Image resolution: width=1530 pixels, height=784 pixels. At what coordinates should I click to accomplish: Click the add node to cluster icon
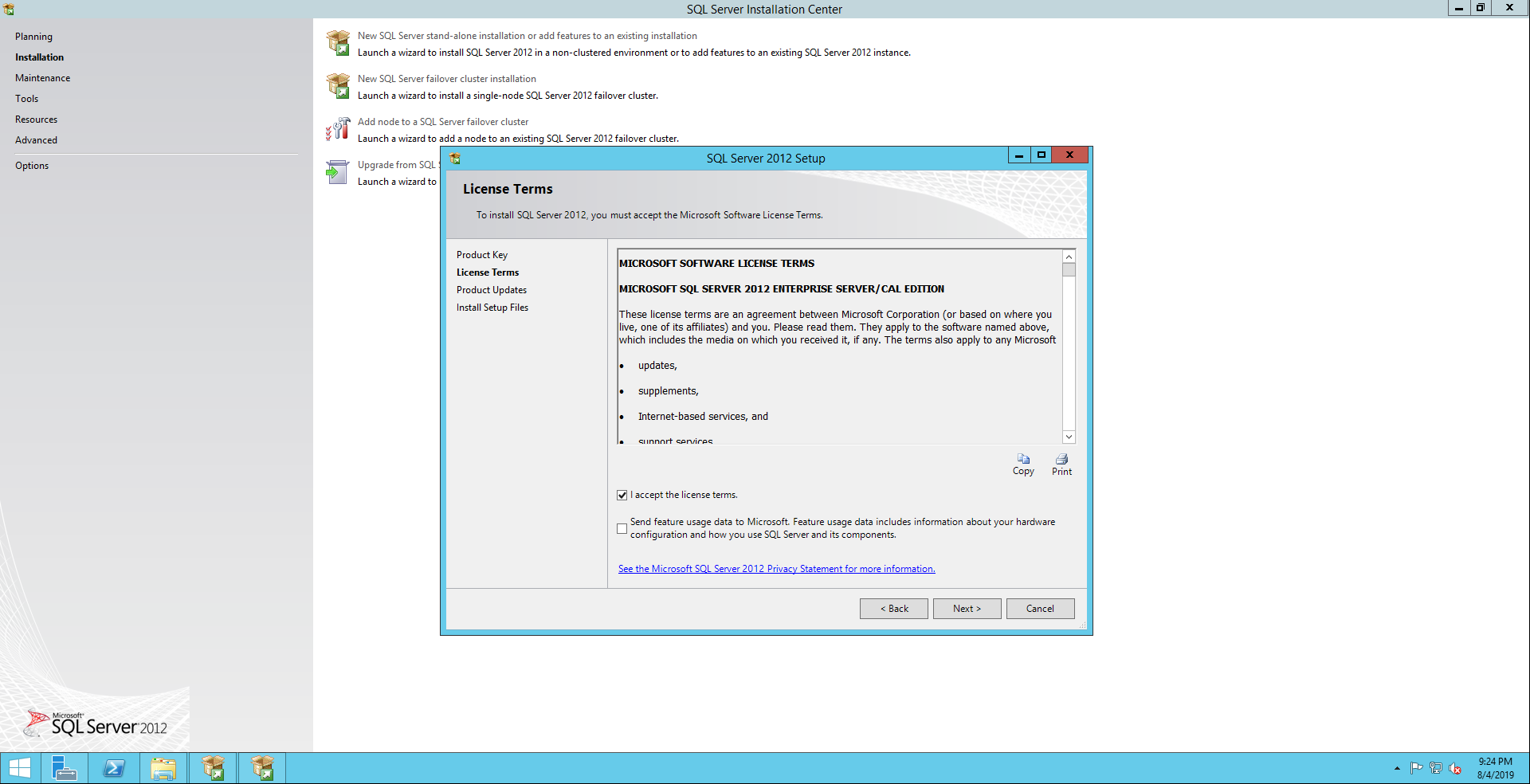(x=338, y=129)
